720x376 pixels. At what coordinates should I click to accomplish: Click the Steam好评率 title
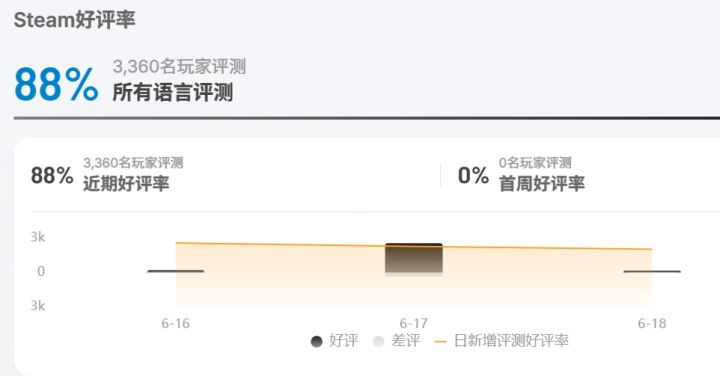point(74,20)
